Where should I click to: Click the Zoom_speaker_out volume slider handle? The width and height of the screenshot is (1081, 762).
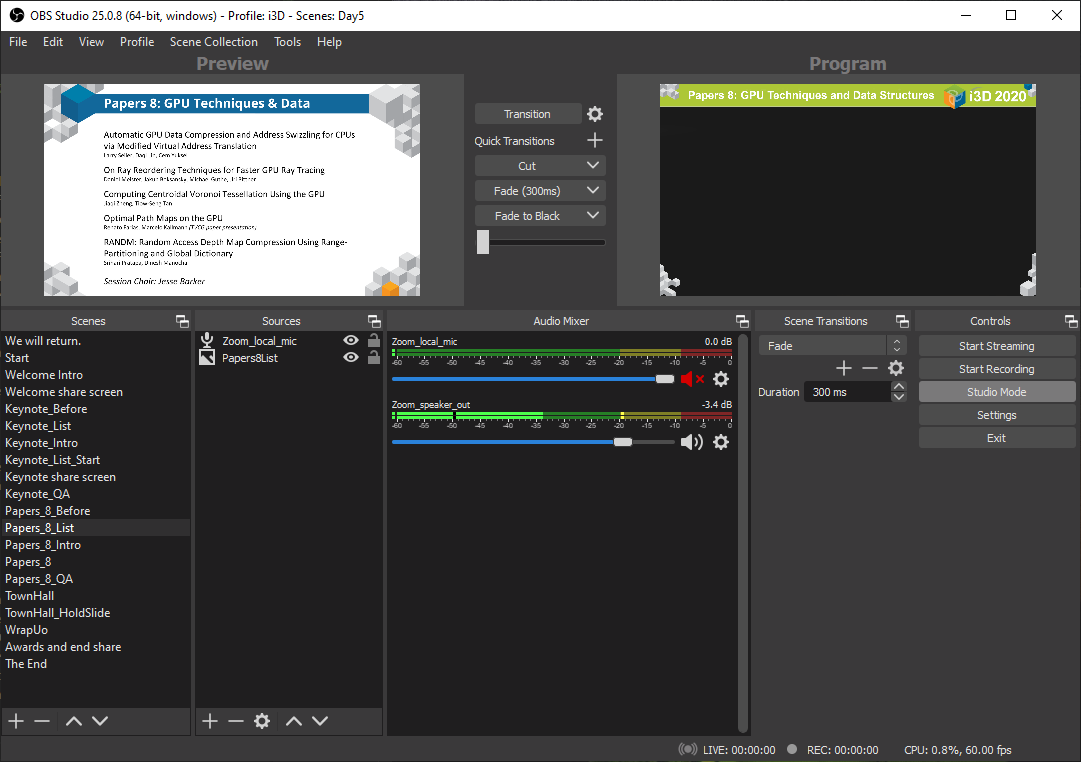(x=623, y=442)
